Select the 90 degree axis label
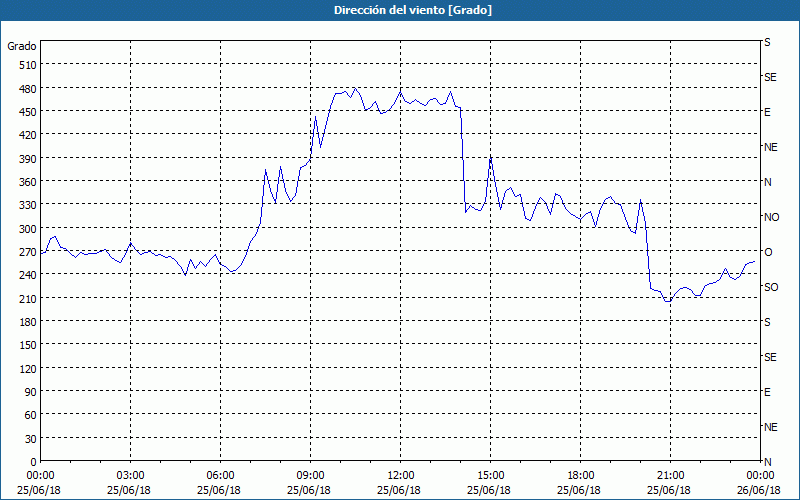 (31, 392)
